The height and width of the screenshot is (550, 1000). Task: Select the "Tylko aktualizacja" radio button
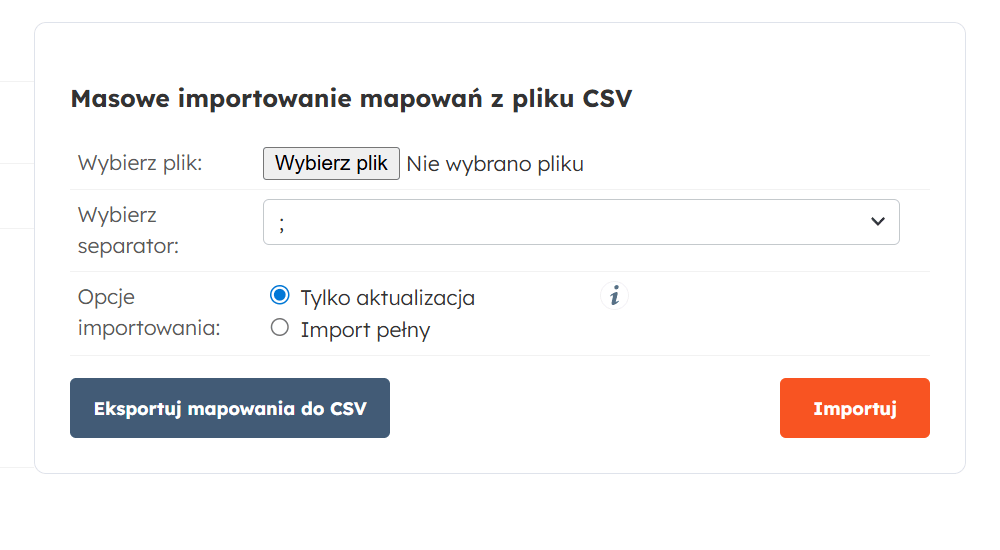click(x=280, y=296)
